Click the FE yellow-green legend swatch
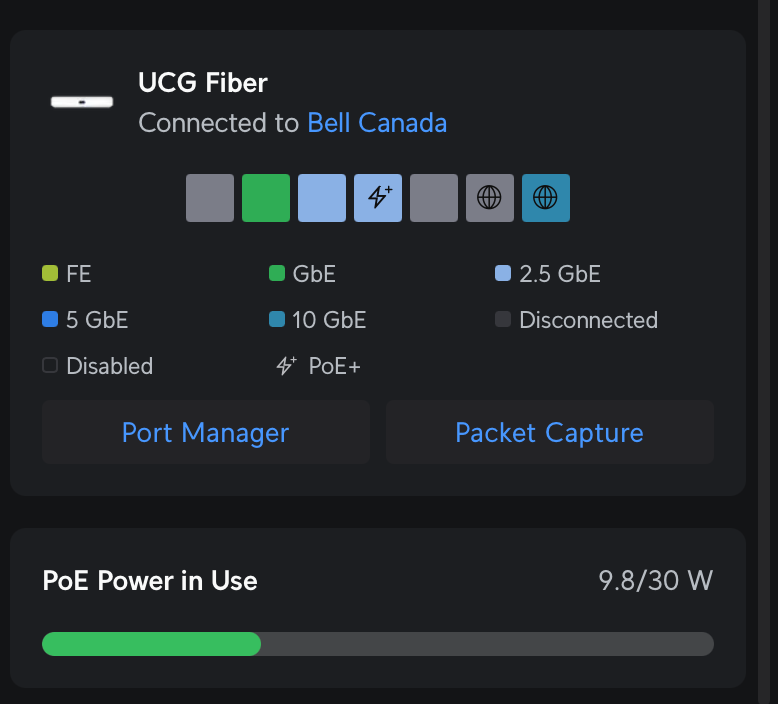Screen dimensions: 778x704 (50, 273)
